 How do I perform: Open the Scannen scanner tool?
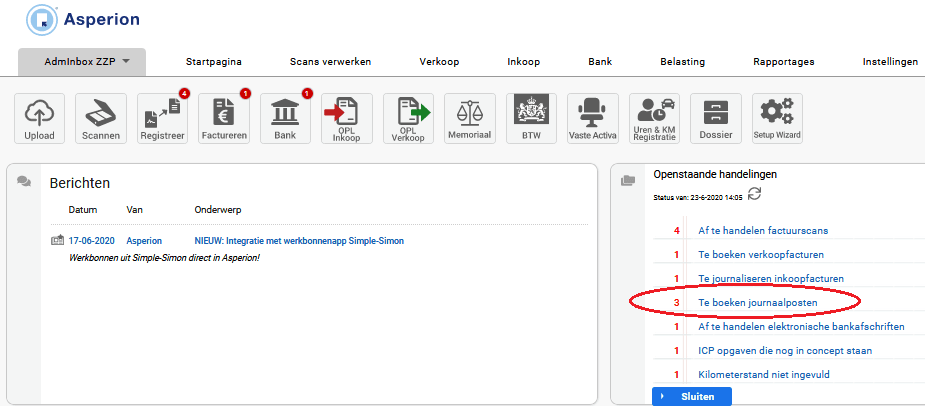[101, 119]
